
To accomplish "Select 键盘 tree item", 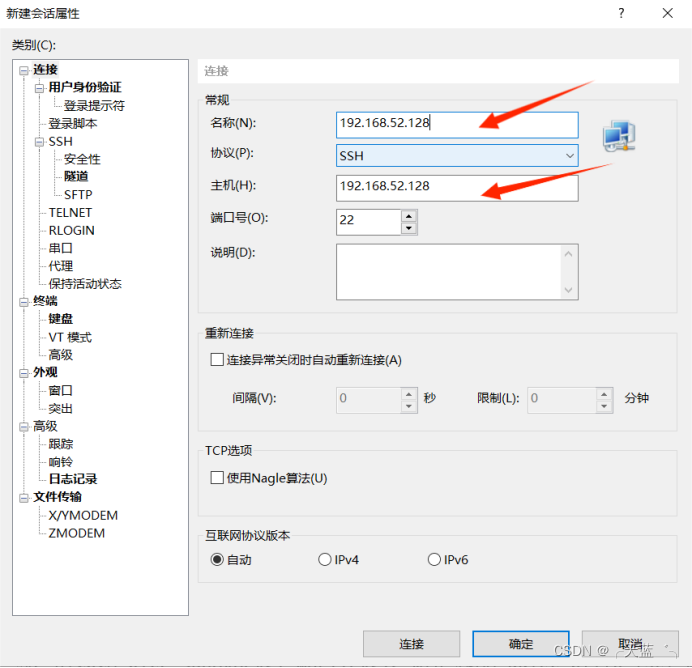I will 60,319.
